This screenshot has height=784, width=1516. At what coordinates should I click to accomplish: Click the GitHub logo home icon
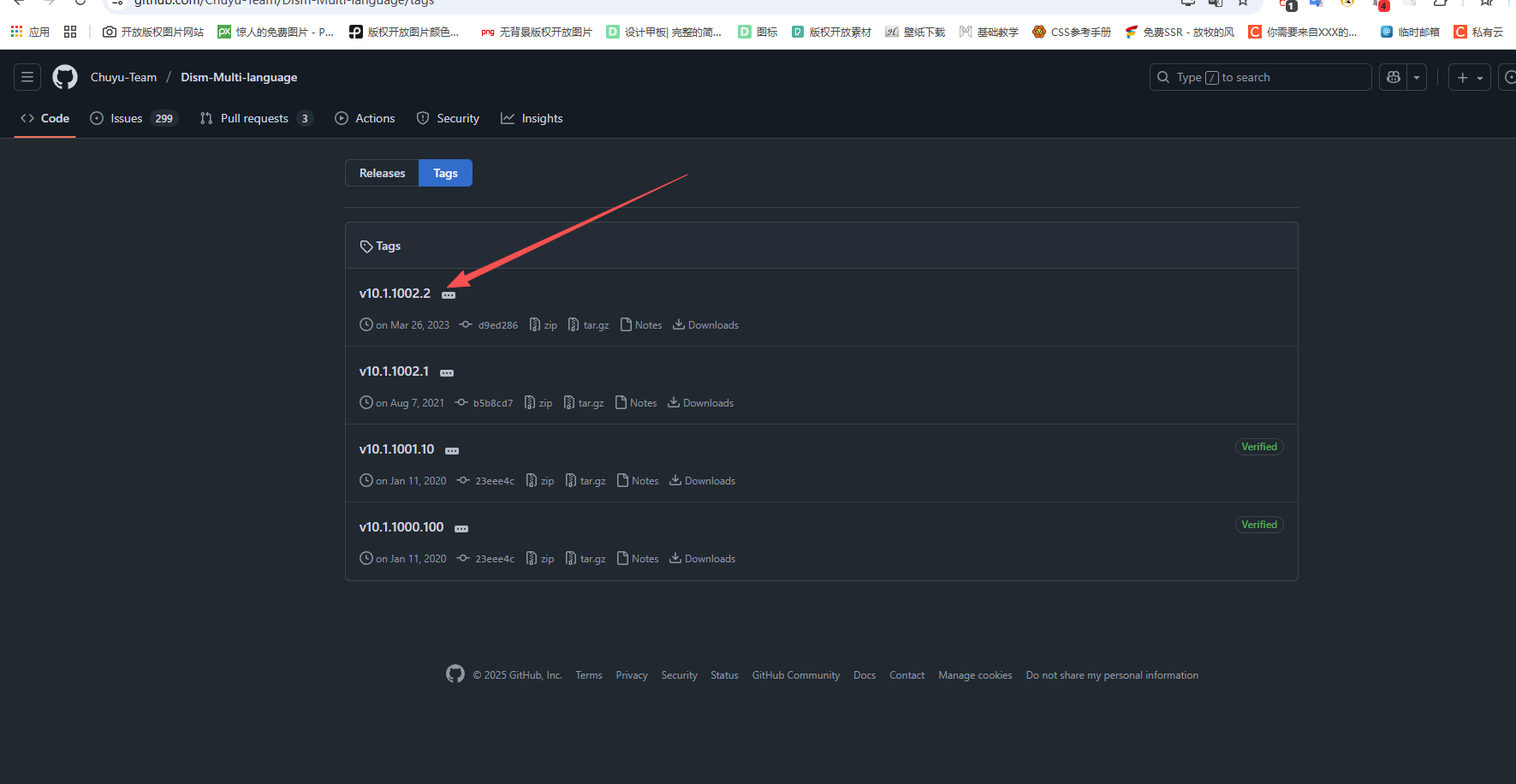(x=65, y=77)
